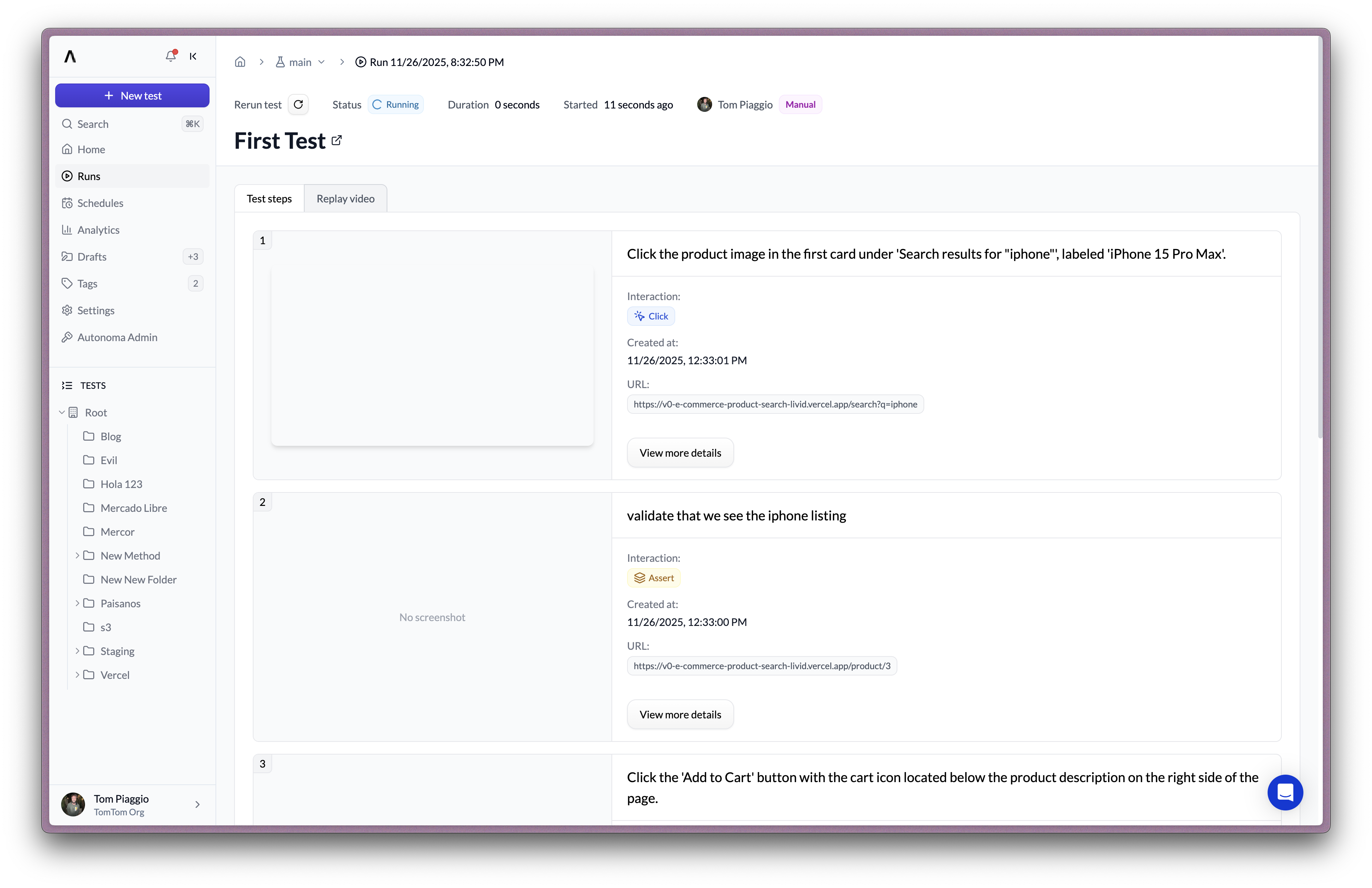
Task: Expand the New Method folder
Action: point(77,555)
